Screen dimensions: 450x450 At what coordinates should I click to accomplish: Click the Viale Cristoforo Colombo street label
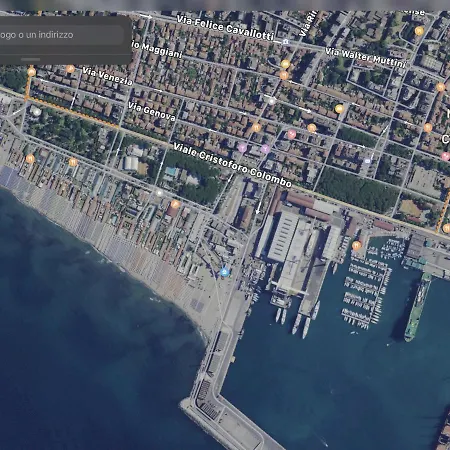232,165
